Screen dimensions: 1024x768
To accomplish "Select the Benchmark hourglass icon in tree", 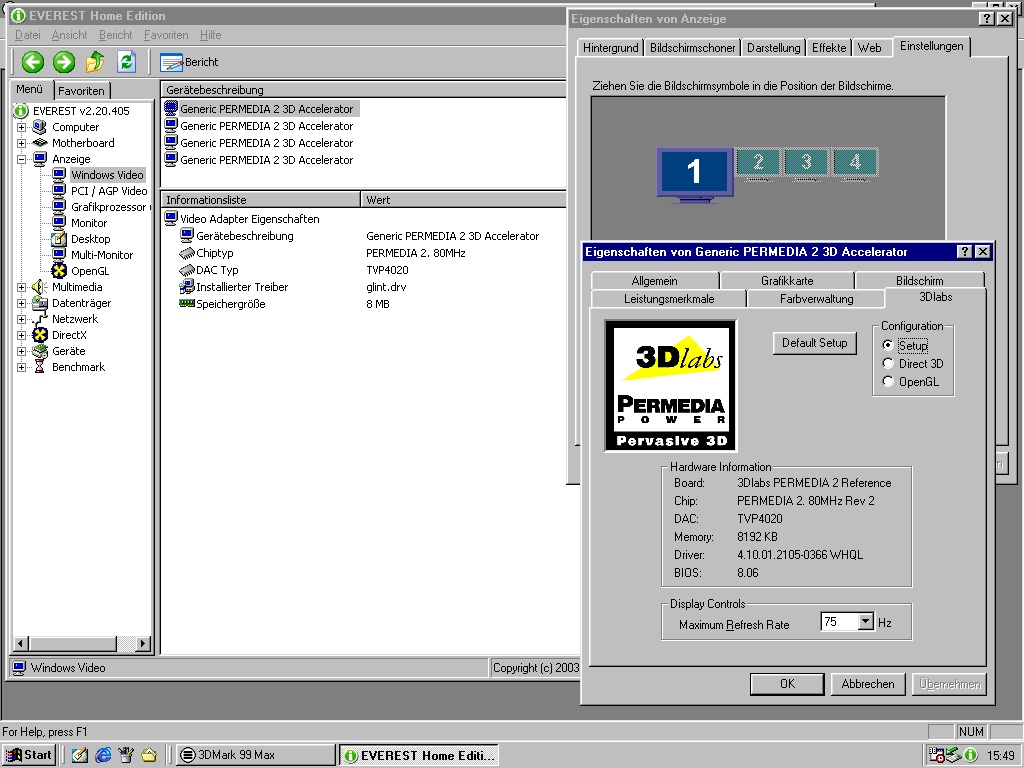I will [x=40, y=367].
